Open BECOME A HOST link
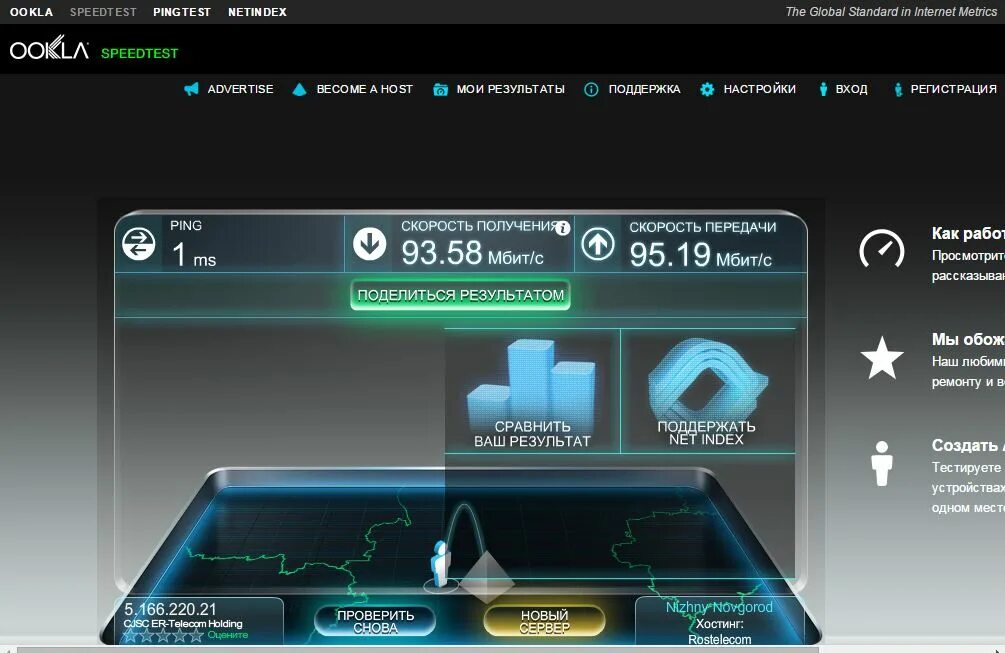This screenshot has width=1005, height=653. click(x=365, y=89)
